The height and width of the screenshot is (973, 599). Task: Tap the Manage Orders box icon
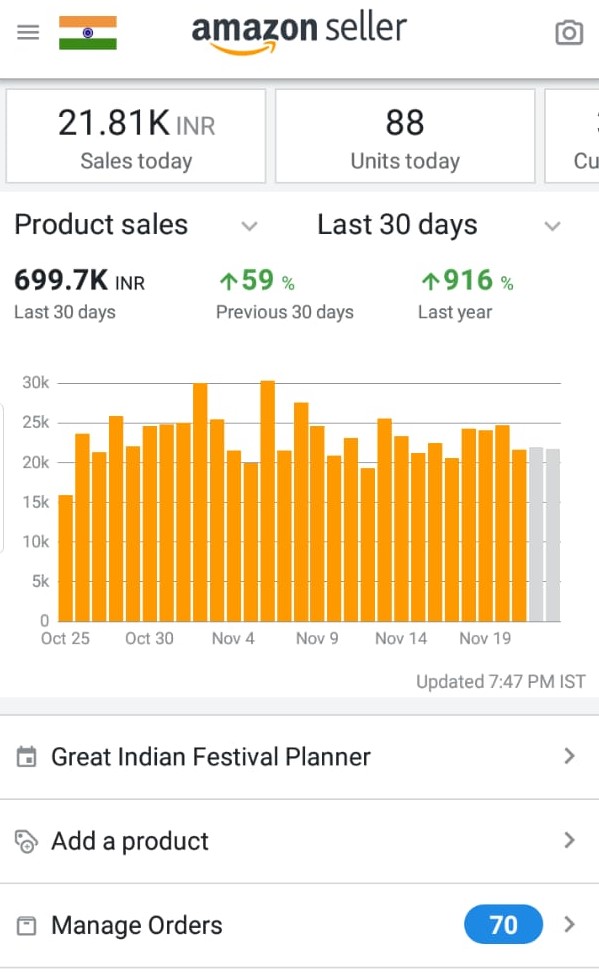[26, 925]
